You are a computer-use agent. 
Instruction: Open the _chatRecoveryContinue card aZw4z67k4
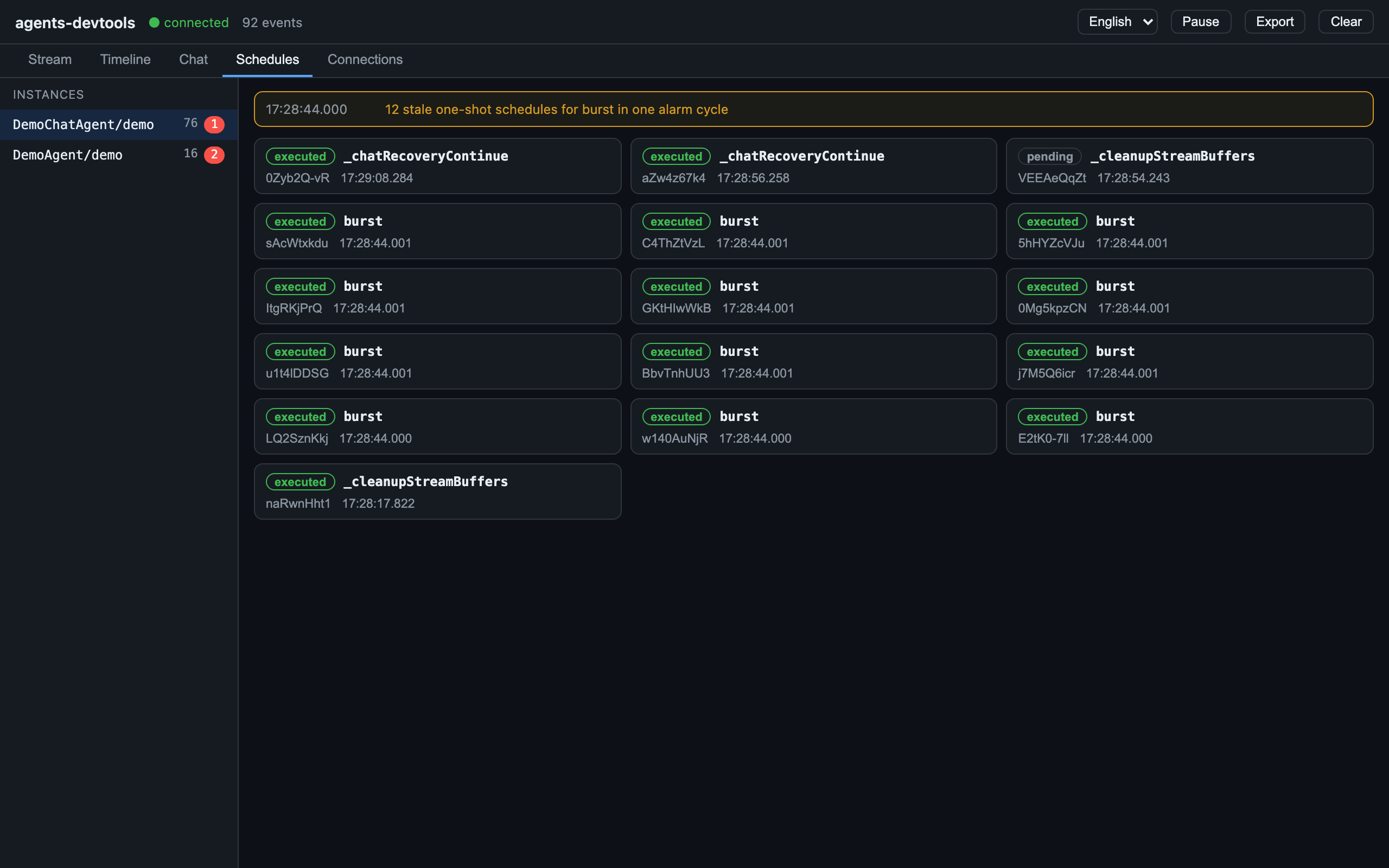point(813,167)
